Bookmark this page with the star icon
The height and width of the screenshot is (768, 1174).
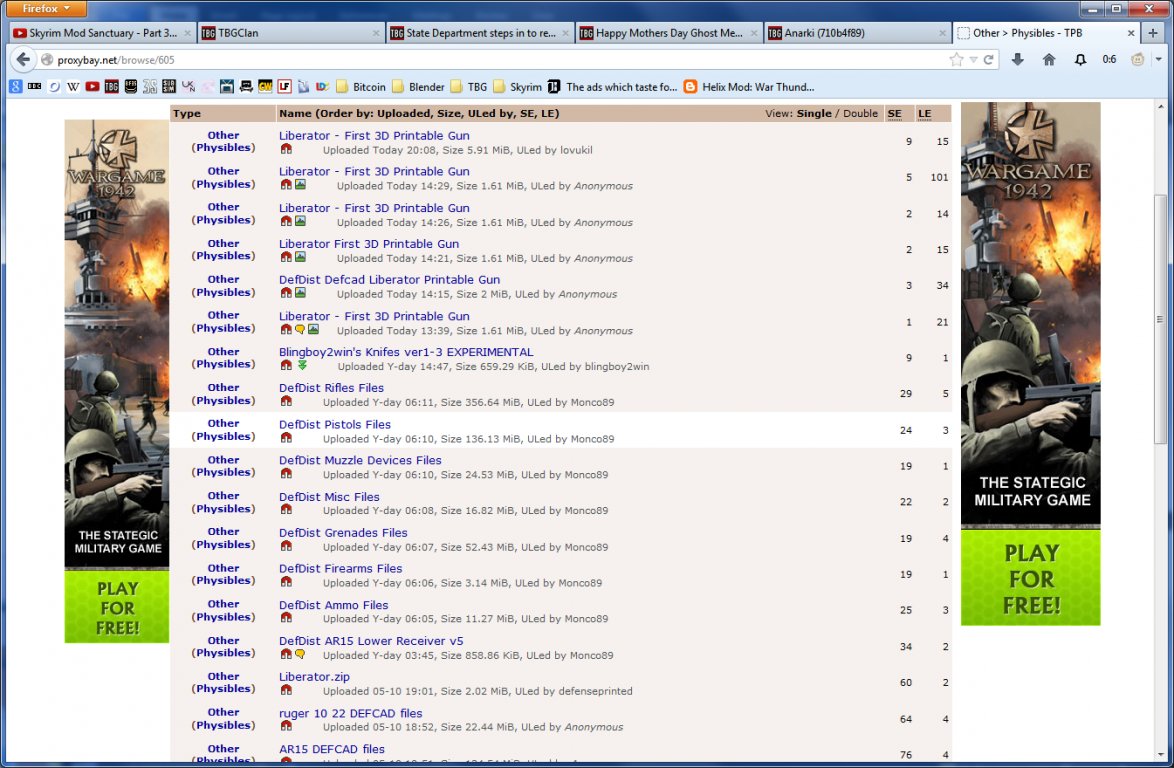point(956,60)
